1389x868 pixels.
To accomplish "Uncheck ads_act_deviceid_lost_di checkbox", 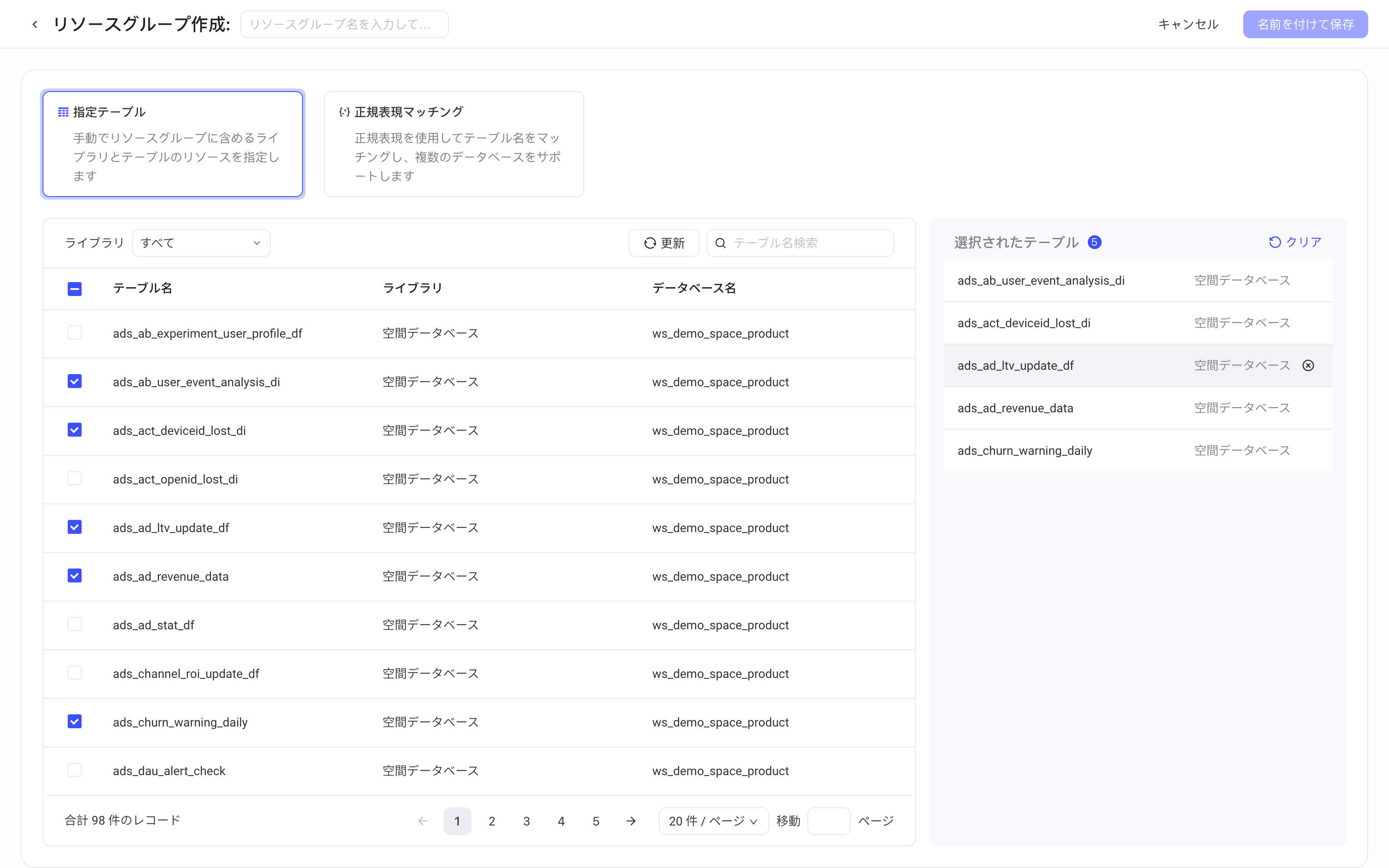I will [75, 430].
